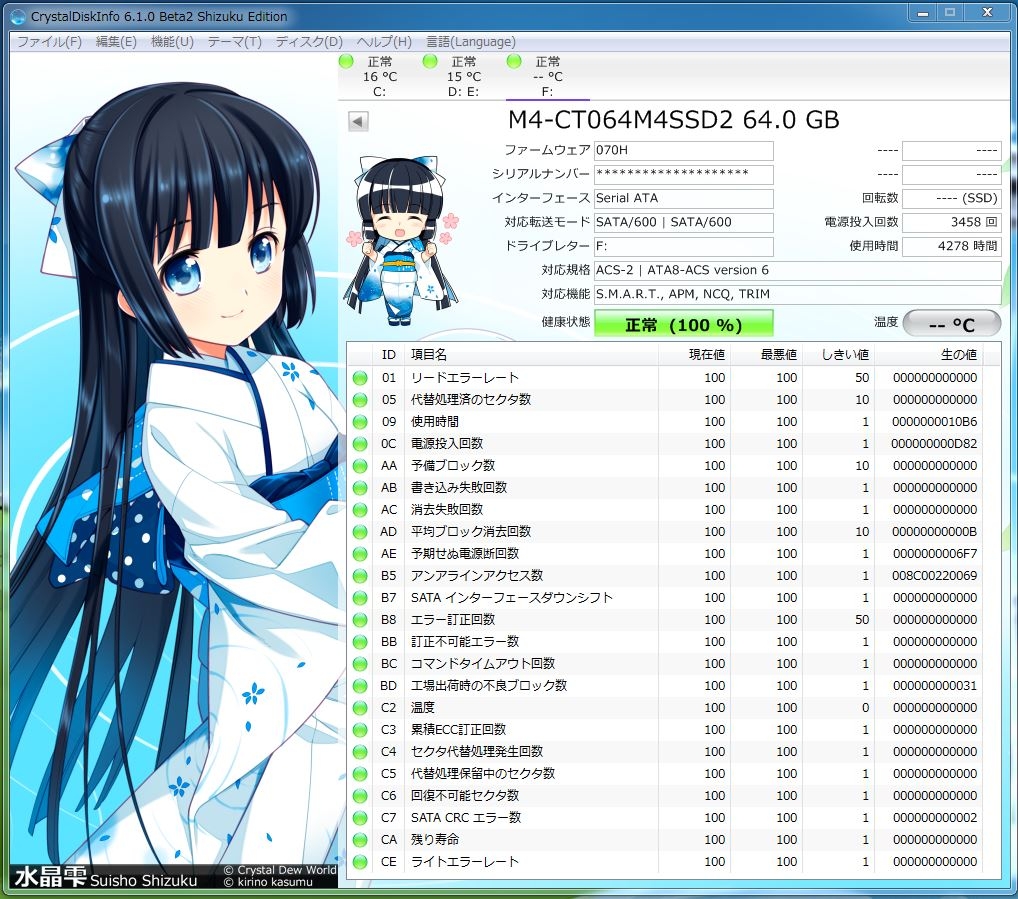Image resolution: width=1018 pixels, height=899 pixels.
Task: Open the ヘルプ(H) menu
Action: click(x=384, y=42)
